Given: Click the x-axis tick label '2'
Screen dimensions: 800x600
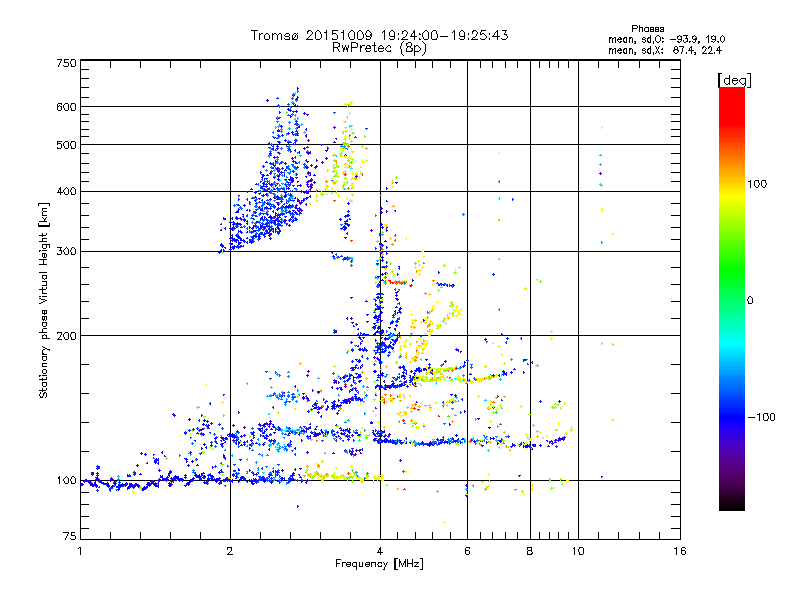Looking at the screenshot, I should click(x=230, y=551).
